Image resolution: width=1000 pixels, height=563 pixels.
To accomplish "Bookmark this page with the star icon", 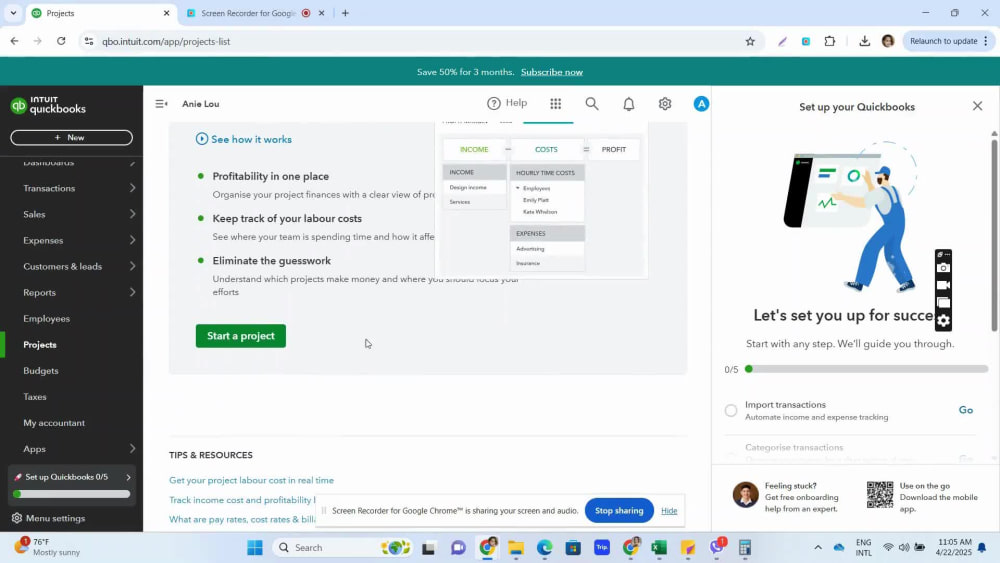I will click(750, 41).
